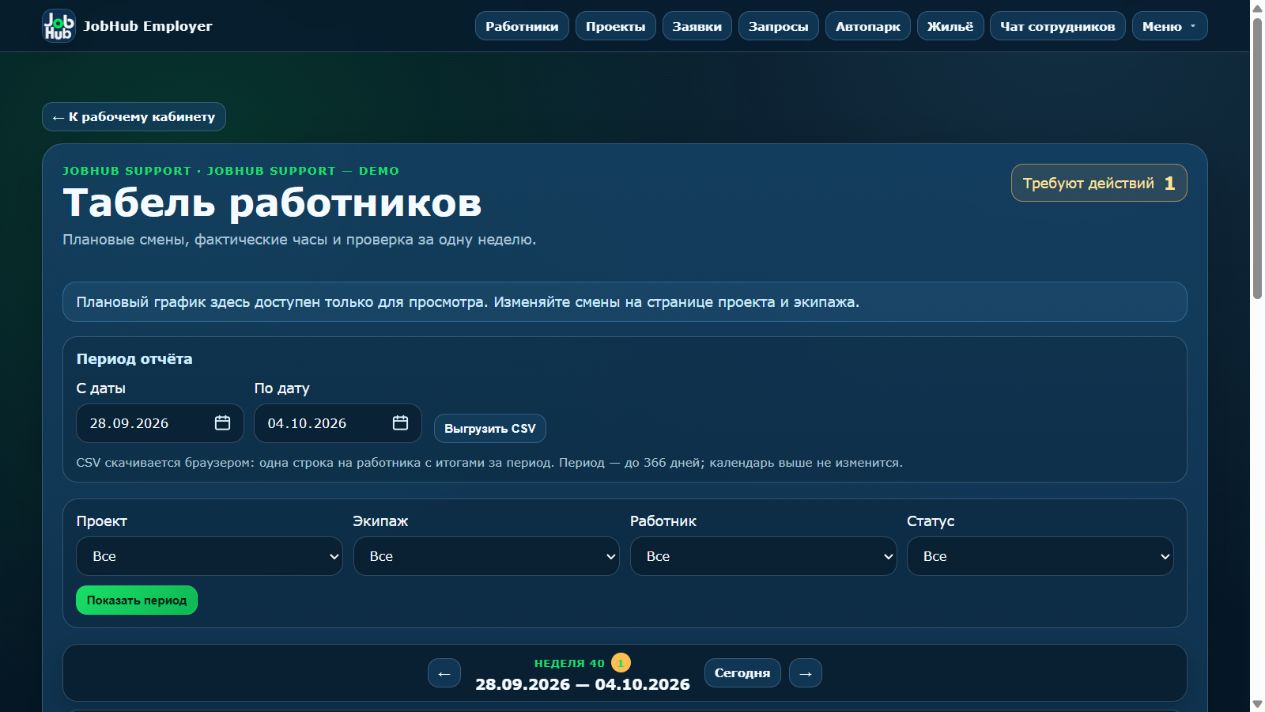The image size is (1265, 712).
Task: Click the Табель работников heading
Action: (x=272, y=203)
